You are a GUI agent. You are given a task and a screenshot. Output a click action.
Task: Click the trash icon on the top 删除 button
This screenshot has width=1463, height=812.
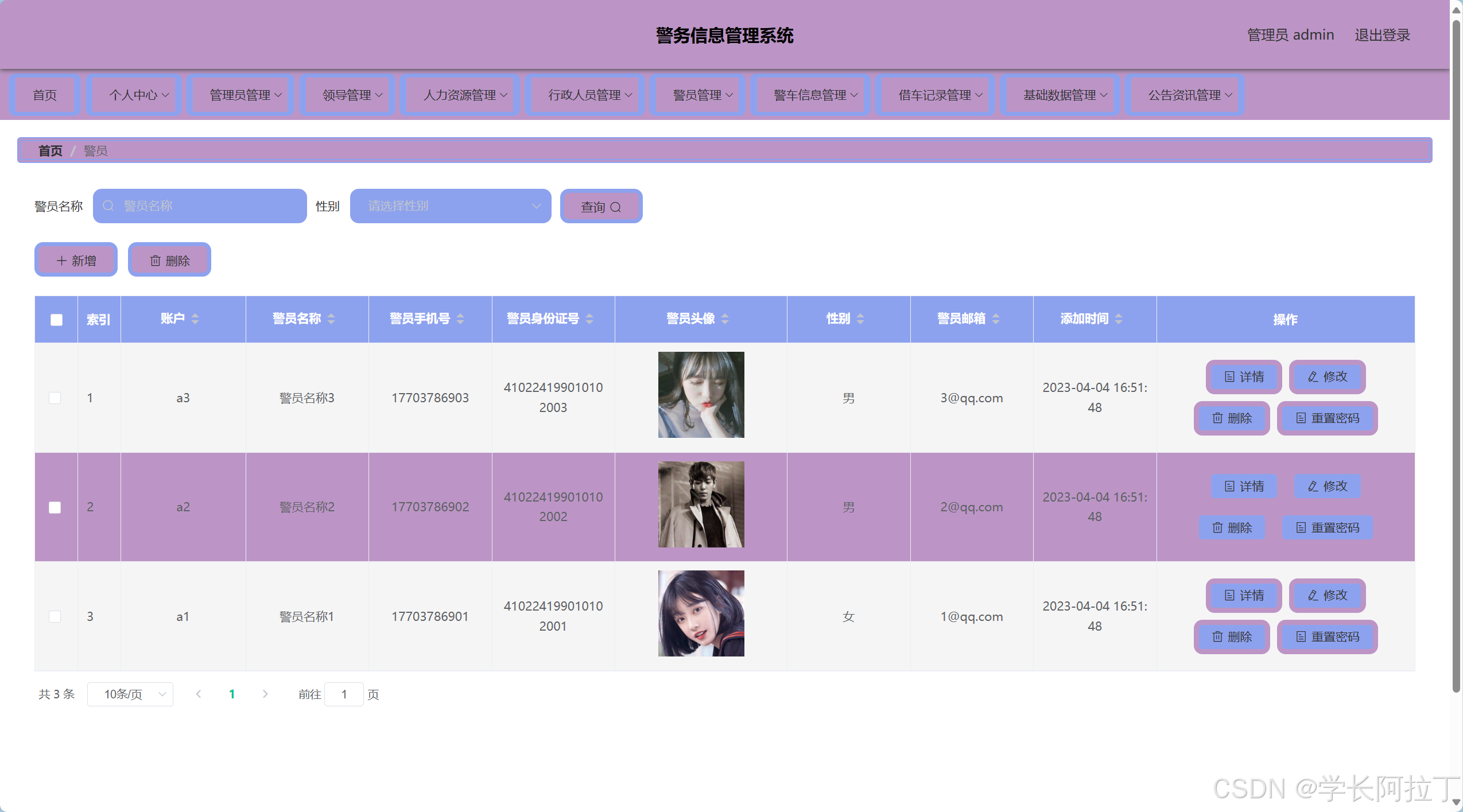pos(155,261)
